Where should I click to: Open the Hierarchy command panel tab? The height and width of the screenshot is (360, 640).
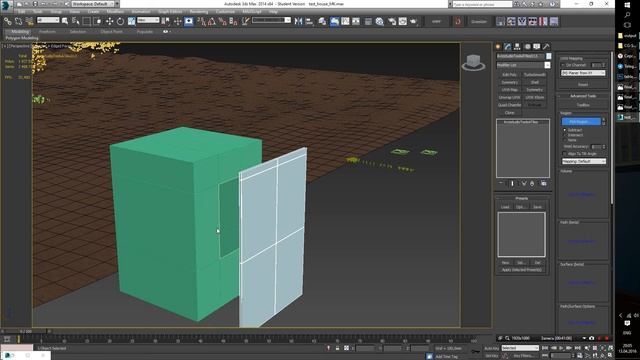[517, 47]
